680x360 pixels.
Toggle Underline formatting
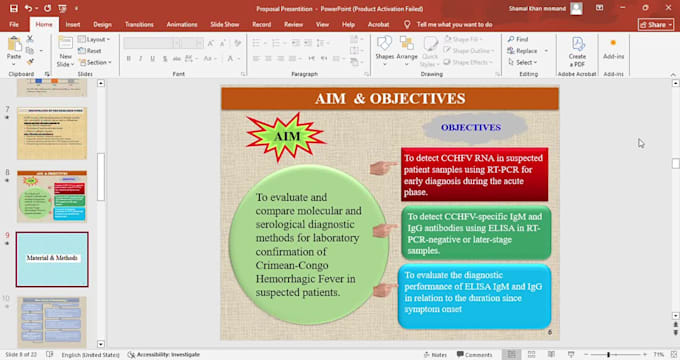coord(153,59)
